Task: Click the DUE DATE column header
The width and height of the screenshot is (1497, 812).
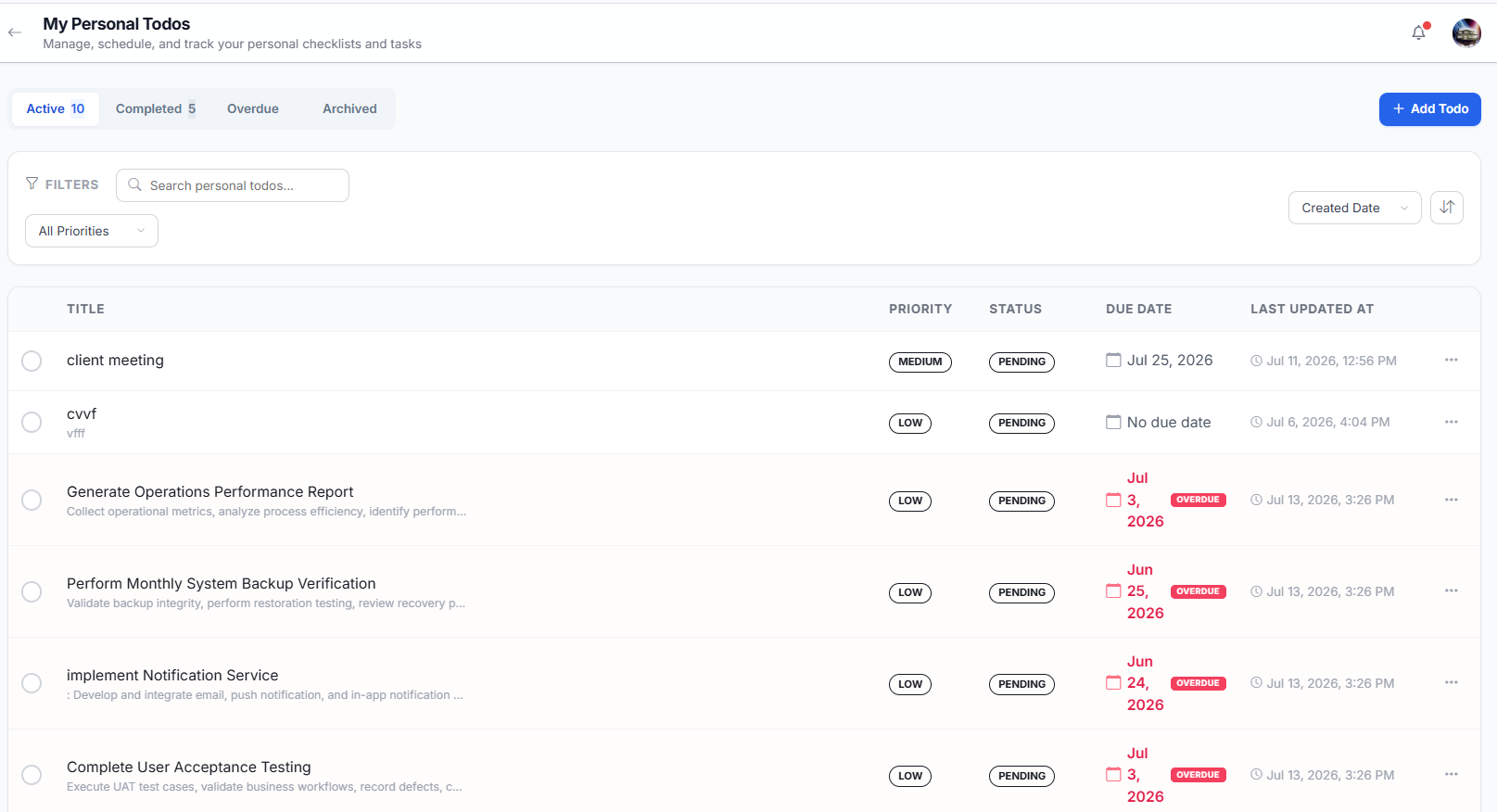Action: coord(1138,309)
